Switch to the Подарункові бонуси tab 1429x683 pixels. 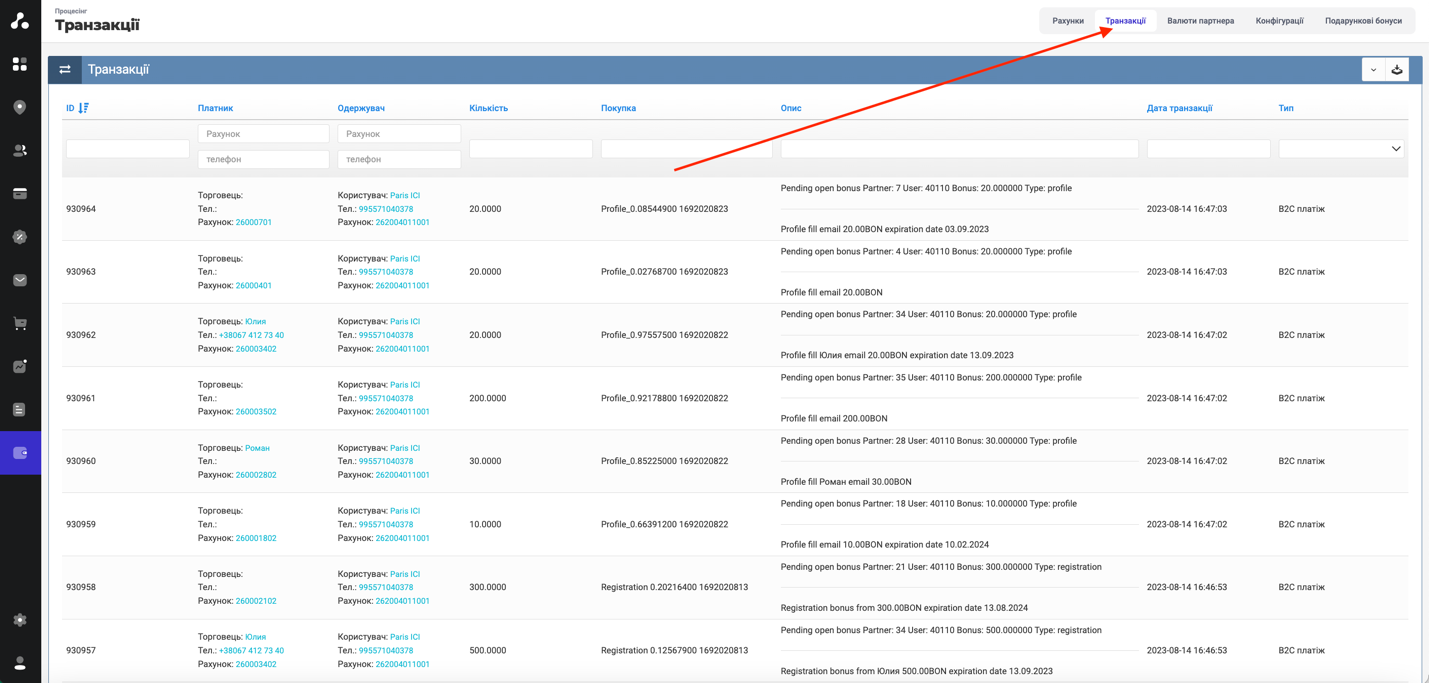(x=1363, y=21)
